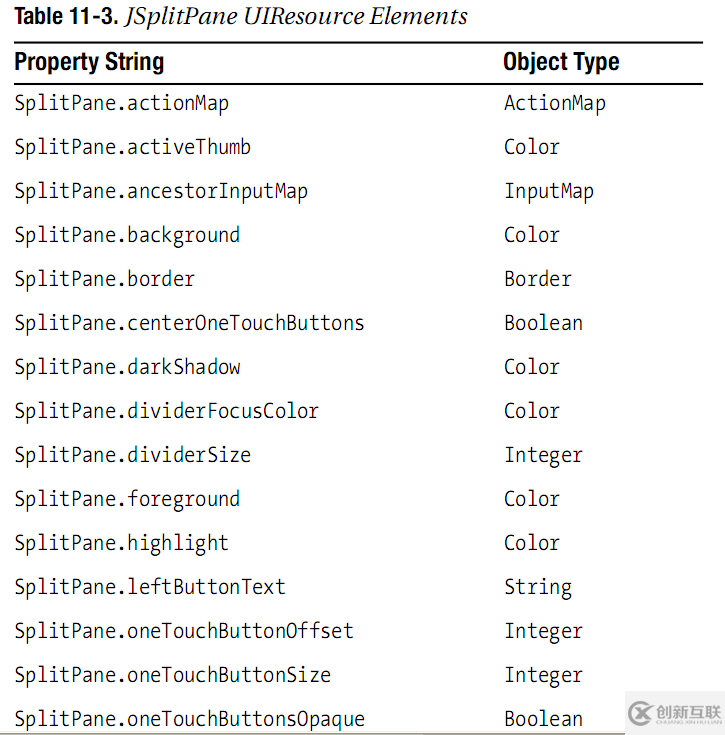The width and height of the screenshot is (725, 735).
Task: Click the SplitPane.oneTouchButtonsOpaque entry
Action: point(189,719)
